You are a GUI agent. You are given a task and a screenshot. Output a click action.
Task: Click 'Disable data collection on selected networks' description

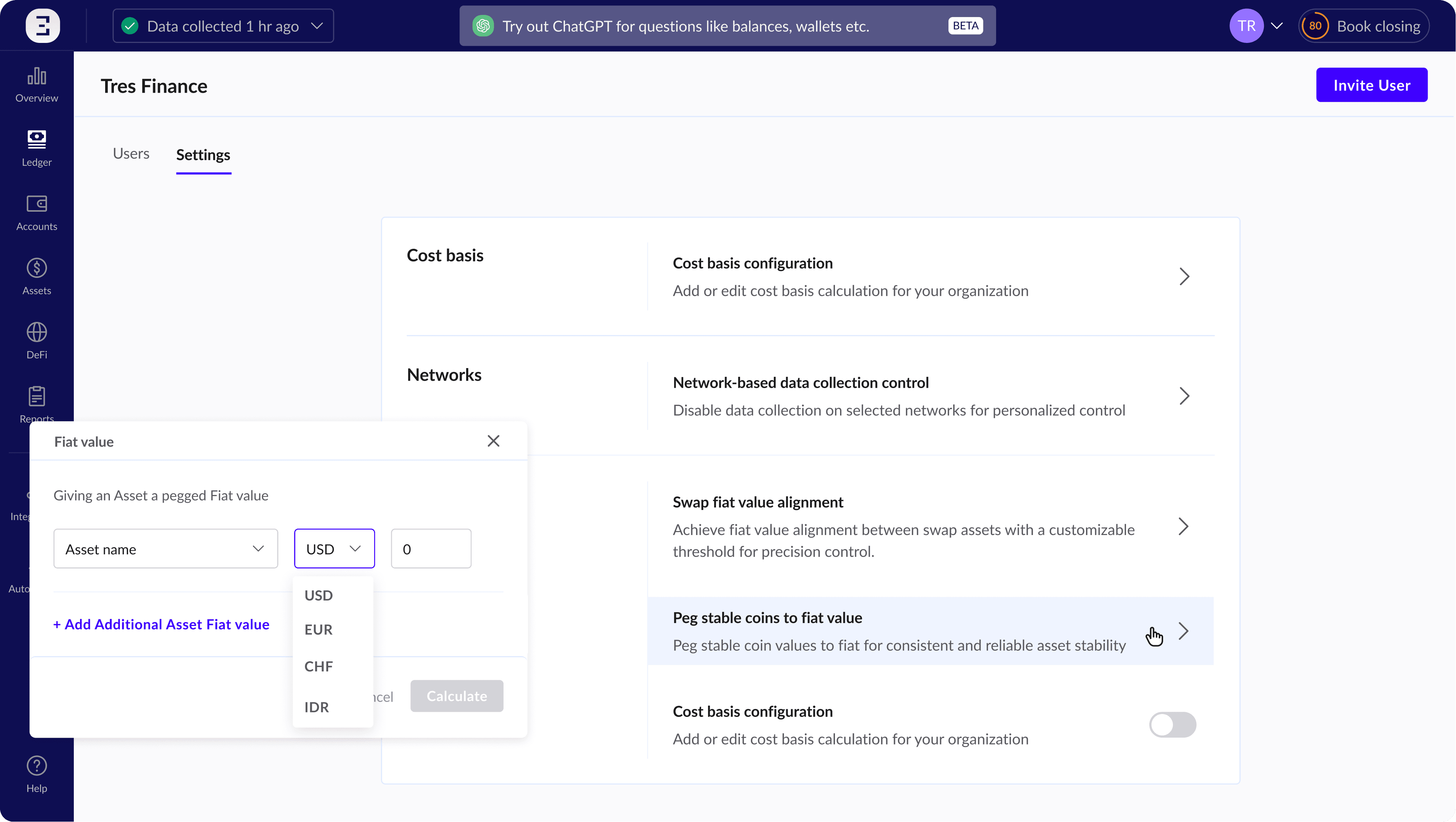(899, 410)
